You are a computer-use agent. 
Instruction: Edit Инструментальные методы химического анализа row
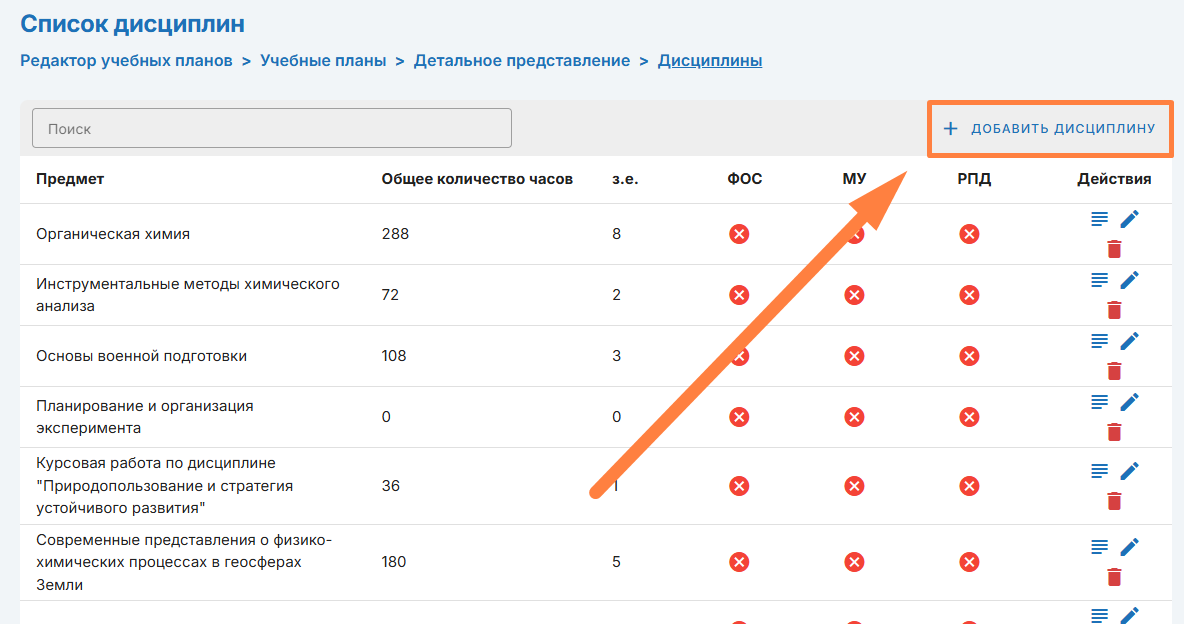pyautogui.click(x=1129, y=280)
